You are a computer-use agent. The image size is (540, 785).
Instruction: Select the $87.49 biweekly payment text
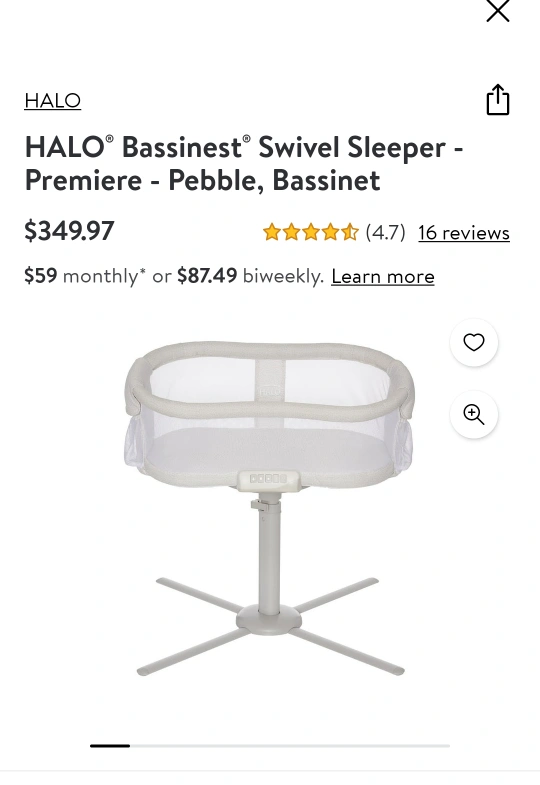(251, 276)
